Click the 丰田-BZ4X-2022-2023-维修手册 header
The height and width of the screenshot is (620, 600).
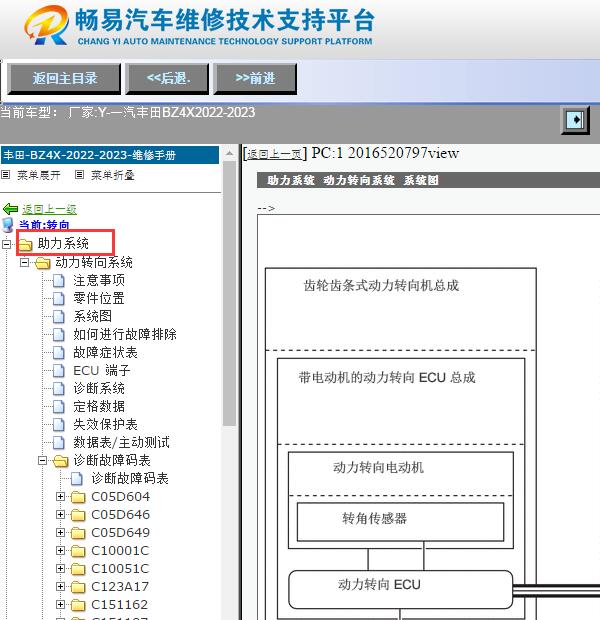[x=110, y=155]
